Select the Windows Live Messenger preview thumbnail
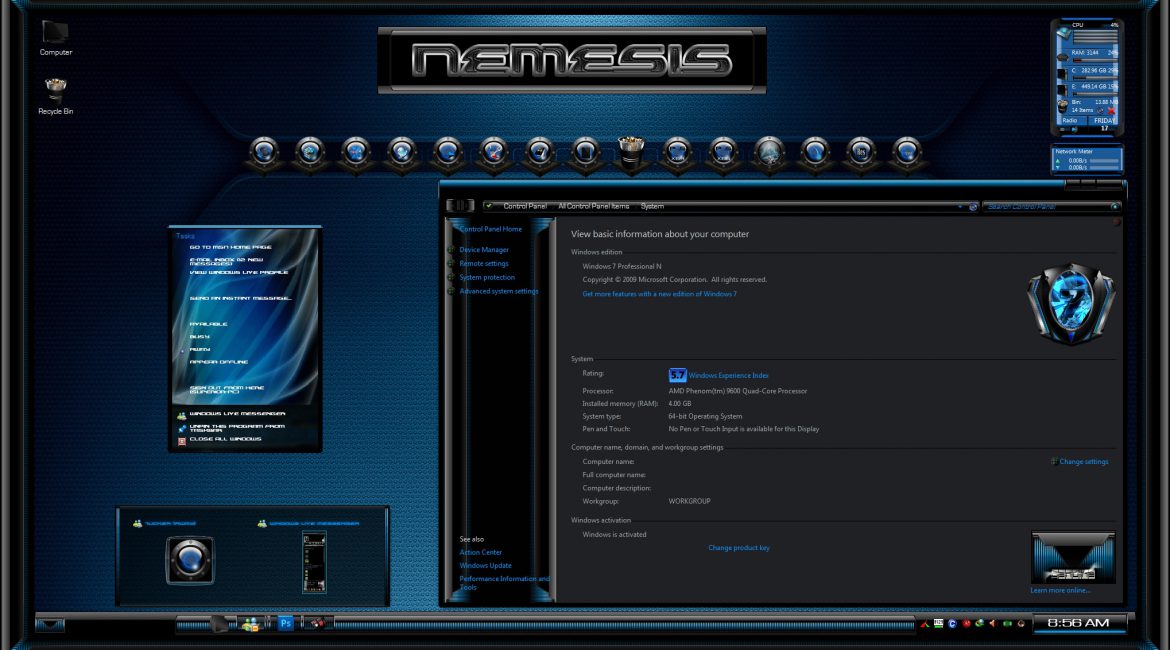Screen dimensions: 1170x650 (314, 562)
